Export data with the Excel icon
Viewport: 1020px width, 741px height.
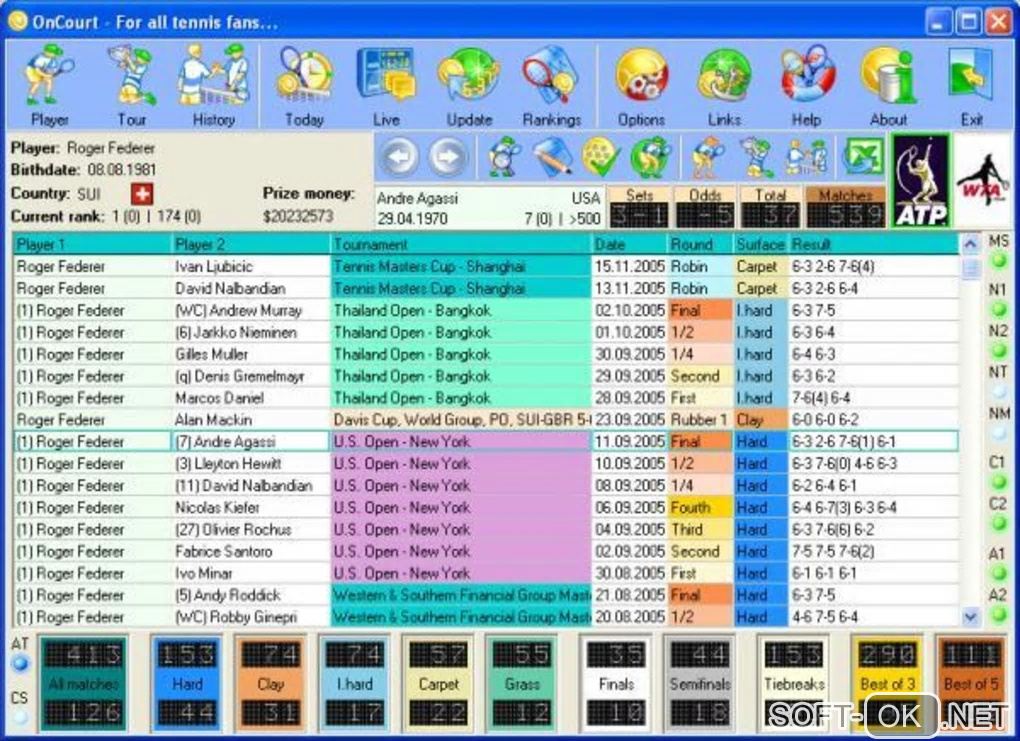863,157
